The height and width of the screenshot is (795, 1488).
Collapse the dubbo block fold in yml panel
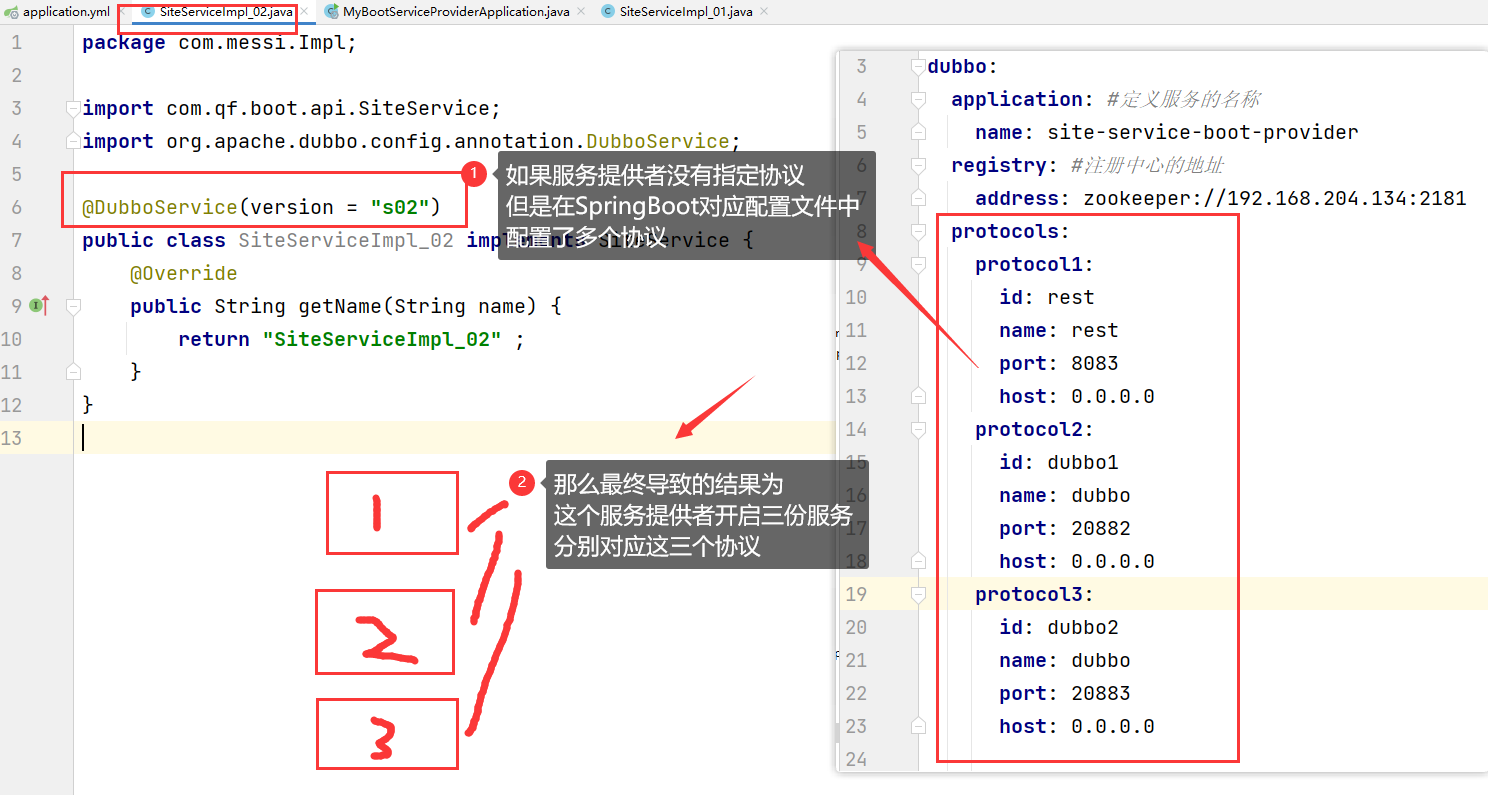tap(918, 66)
